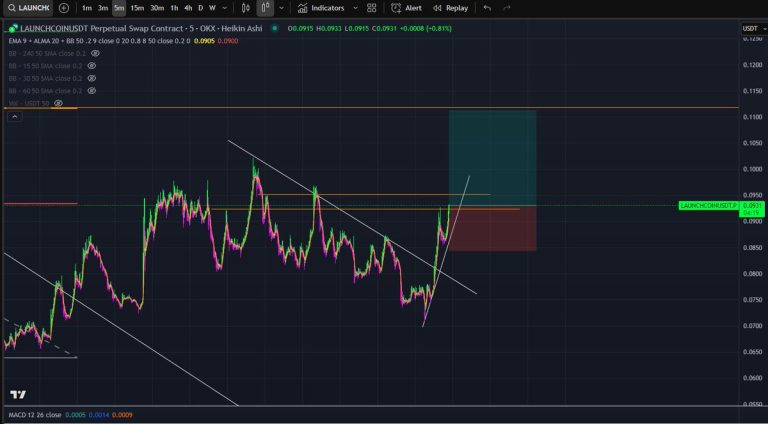
Task: Select the 3m timeframe
Action: coord(103,8)
